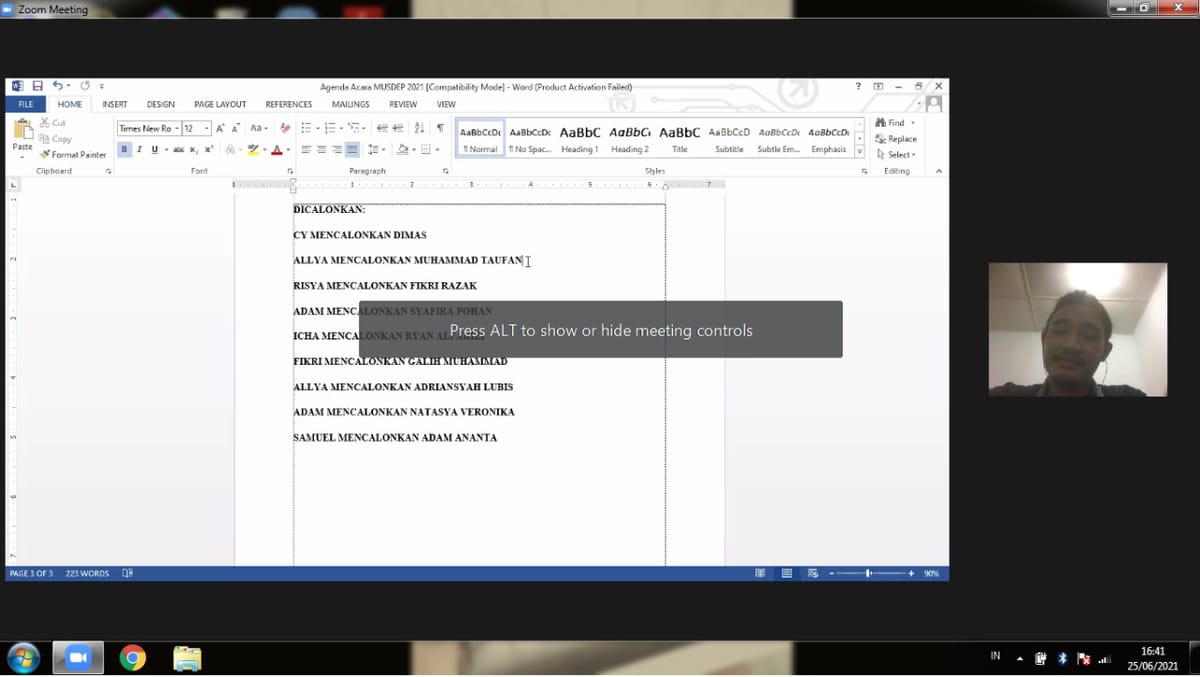Open the font size dropdown

(207, 129)
